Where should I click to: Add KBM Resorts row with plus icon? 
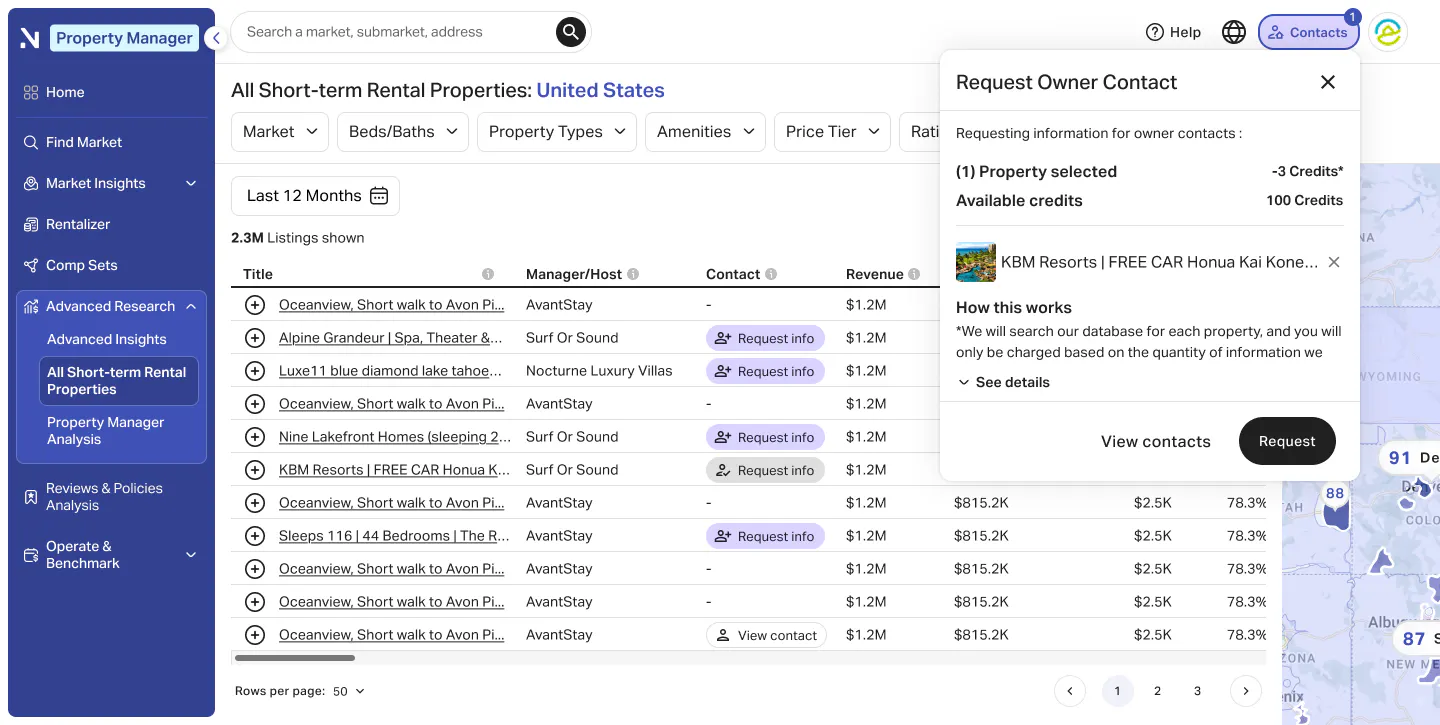pos(255,470)
